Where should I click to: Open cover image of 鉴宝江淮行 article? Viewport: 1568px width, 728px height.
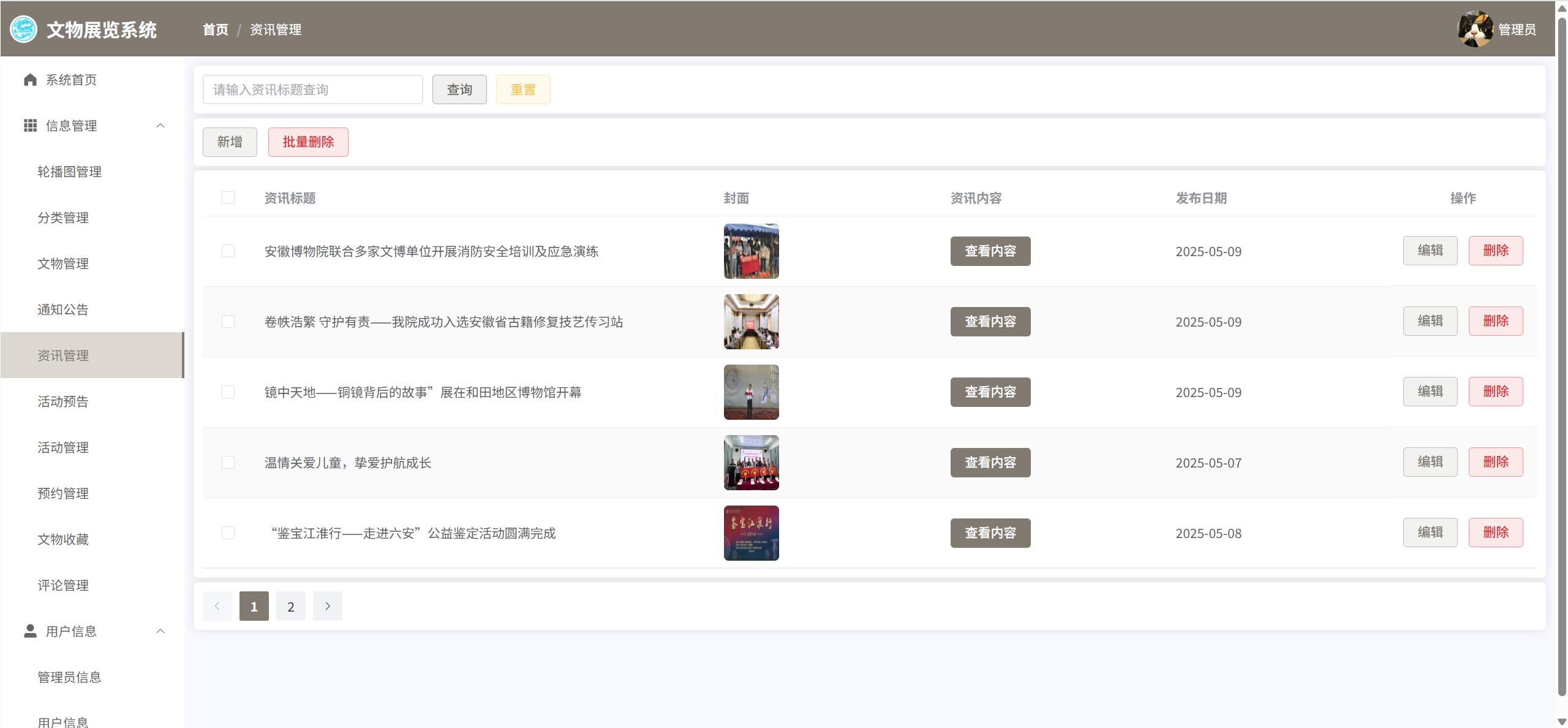[751, 533]
